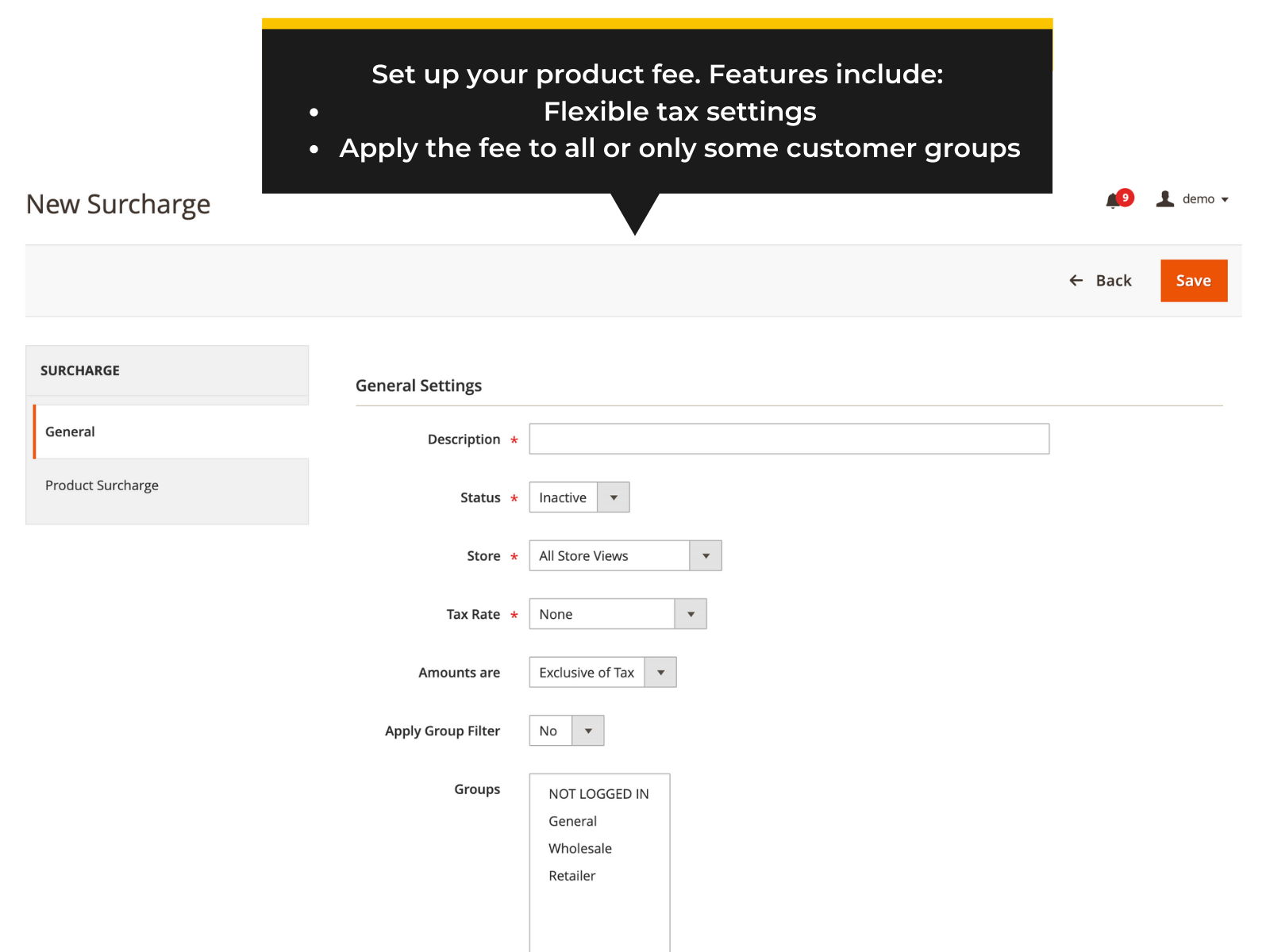Click the back arrow icon
1270x952 pixels.
tap(1076, 280)
